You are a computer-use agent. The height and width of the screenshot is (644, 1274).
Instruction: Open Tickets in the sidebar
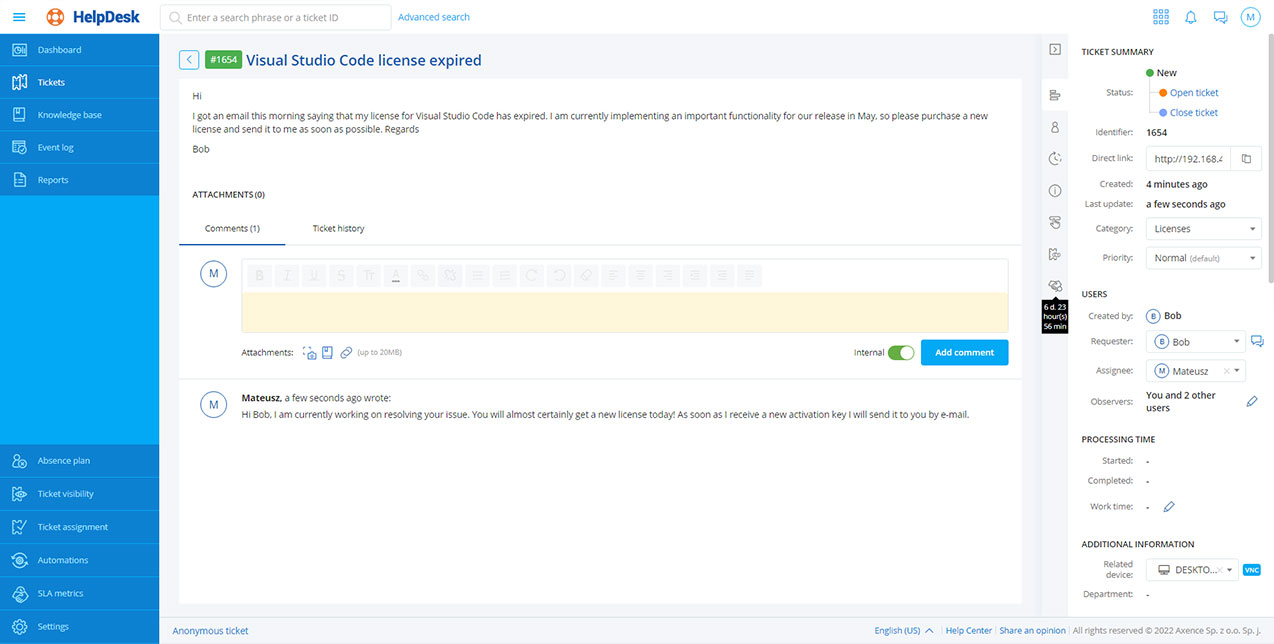80,82
